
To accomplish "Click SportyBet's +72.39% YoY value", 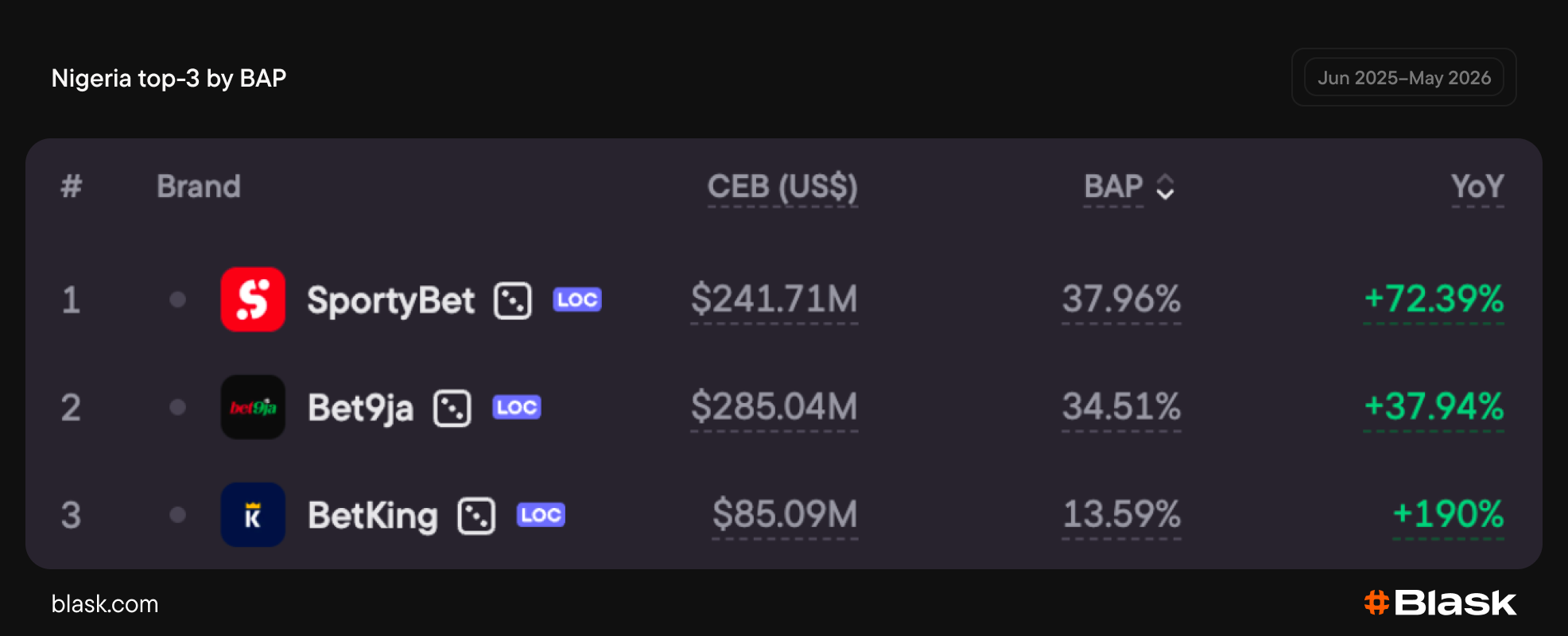I will (1434, 300).
